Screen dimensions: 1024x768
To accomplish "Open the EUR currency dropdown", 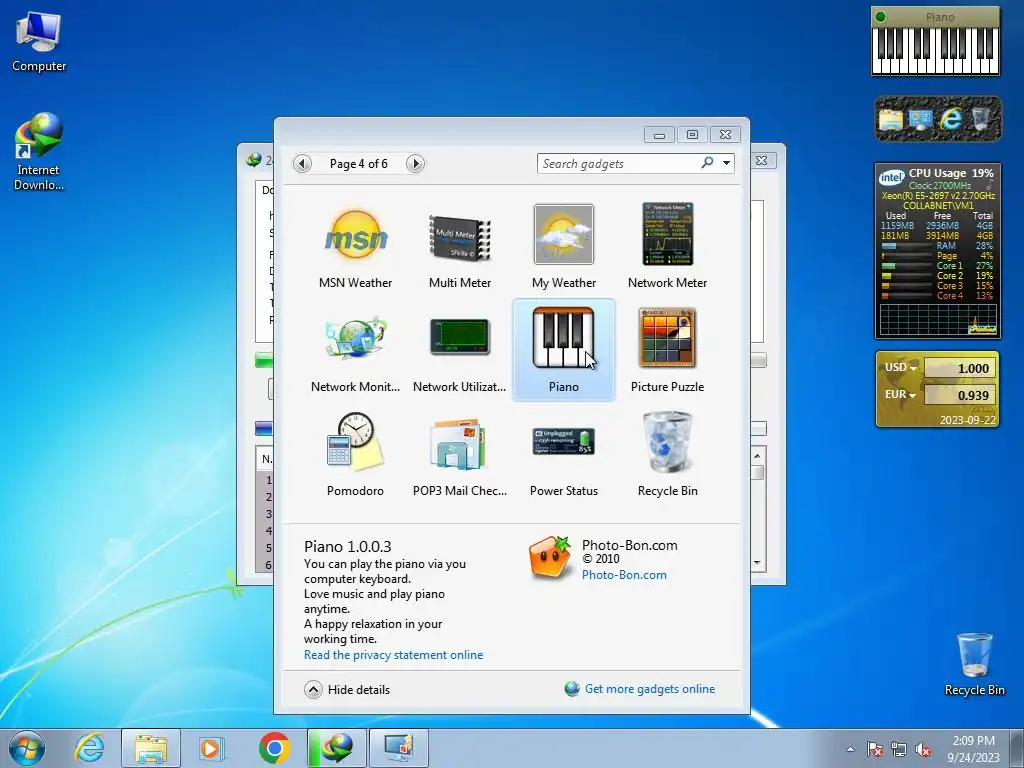I will (900, 394).
